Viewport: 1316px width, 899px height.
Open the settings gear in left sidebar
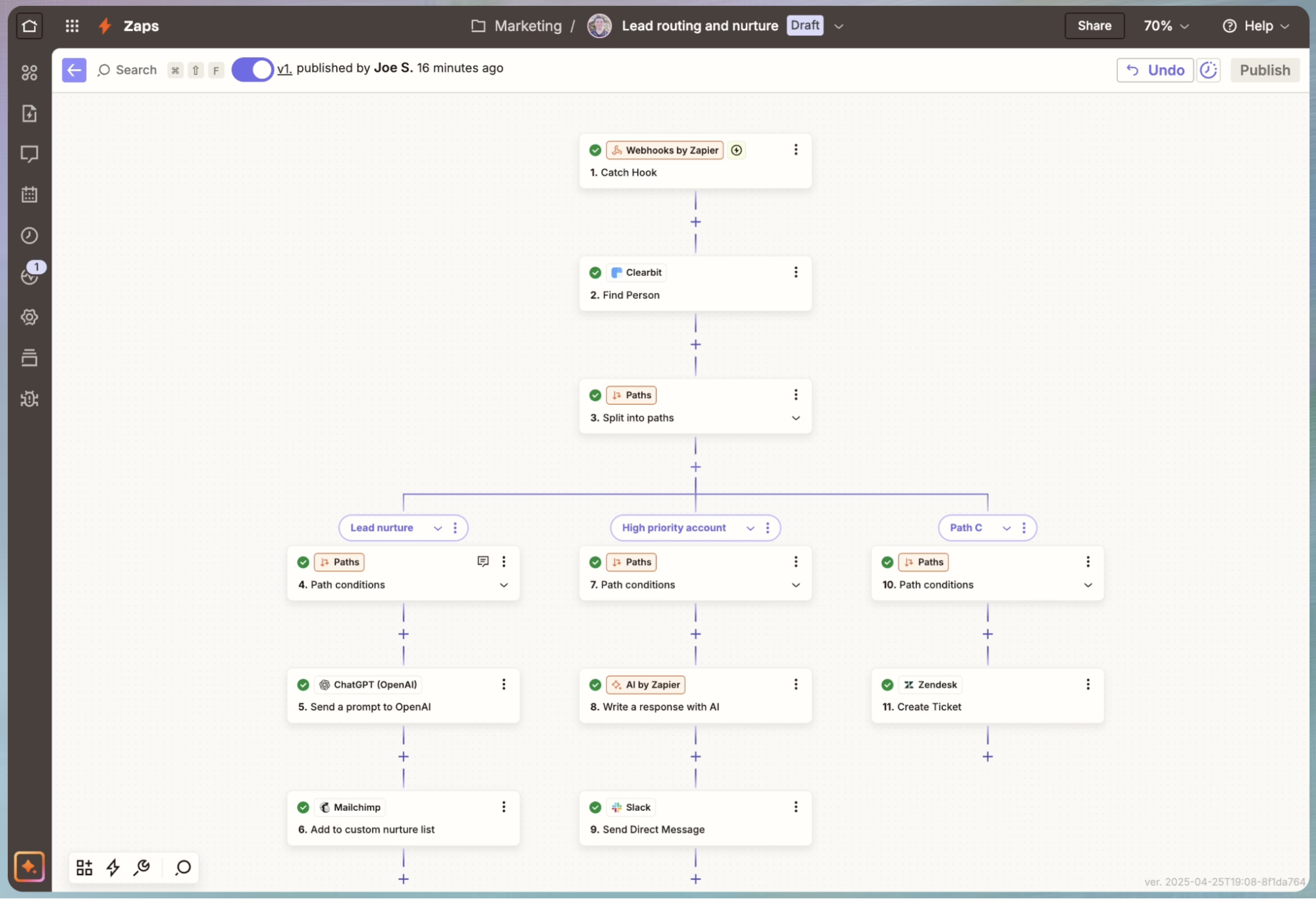[x=29, y=317]
